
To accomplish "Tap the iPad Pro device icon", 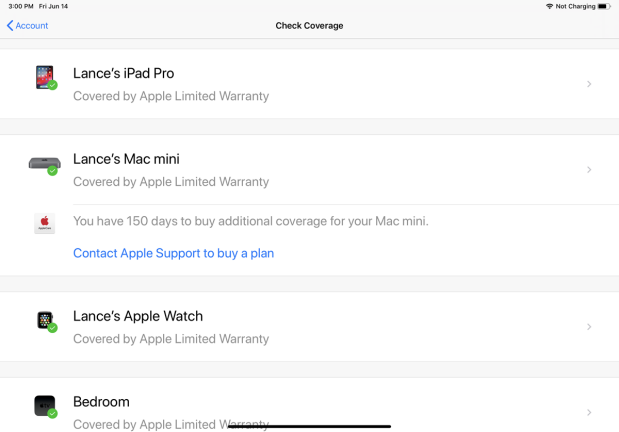I will click(45, 77).
